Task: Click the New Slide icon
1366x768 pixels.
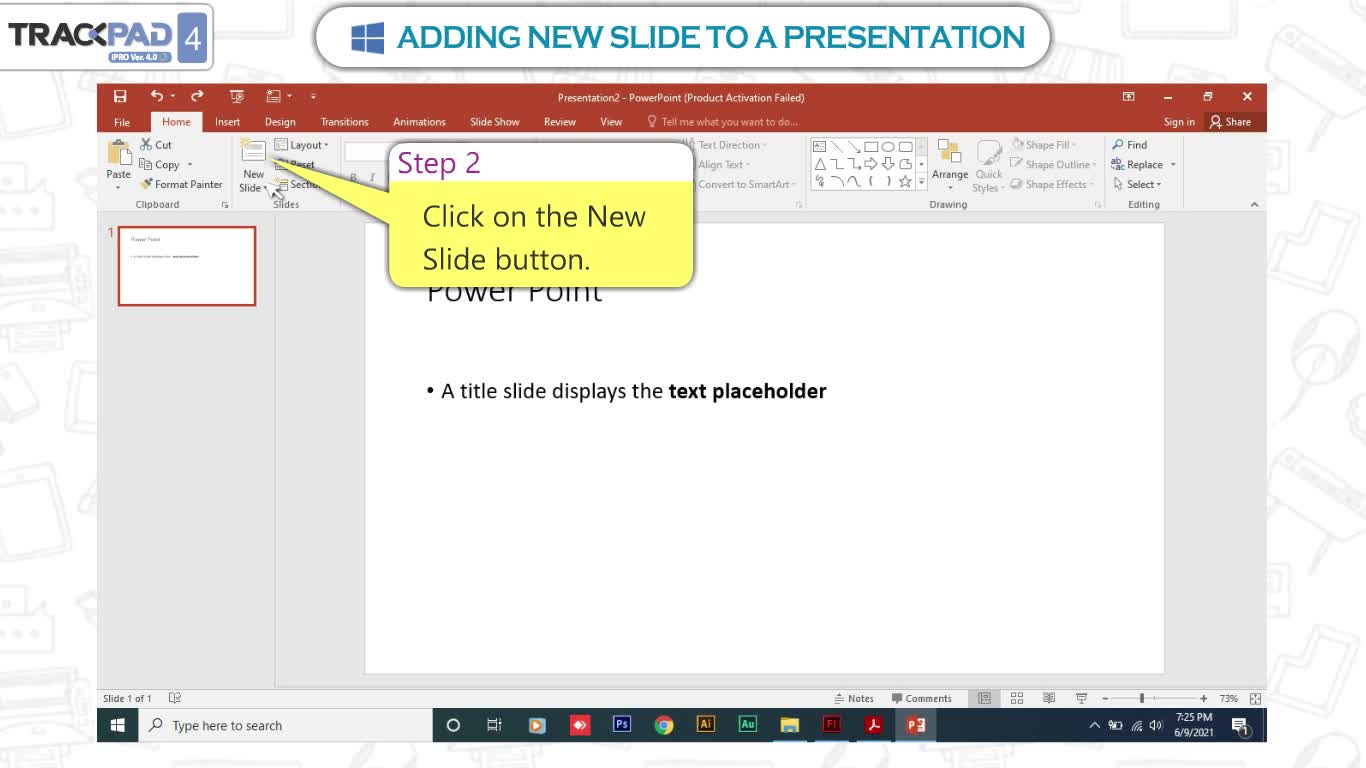Action: [253, 151]
